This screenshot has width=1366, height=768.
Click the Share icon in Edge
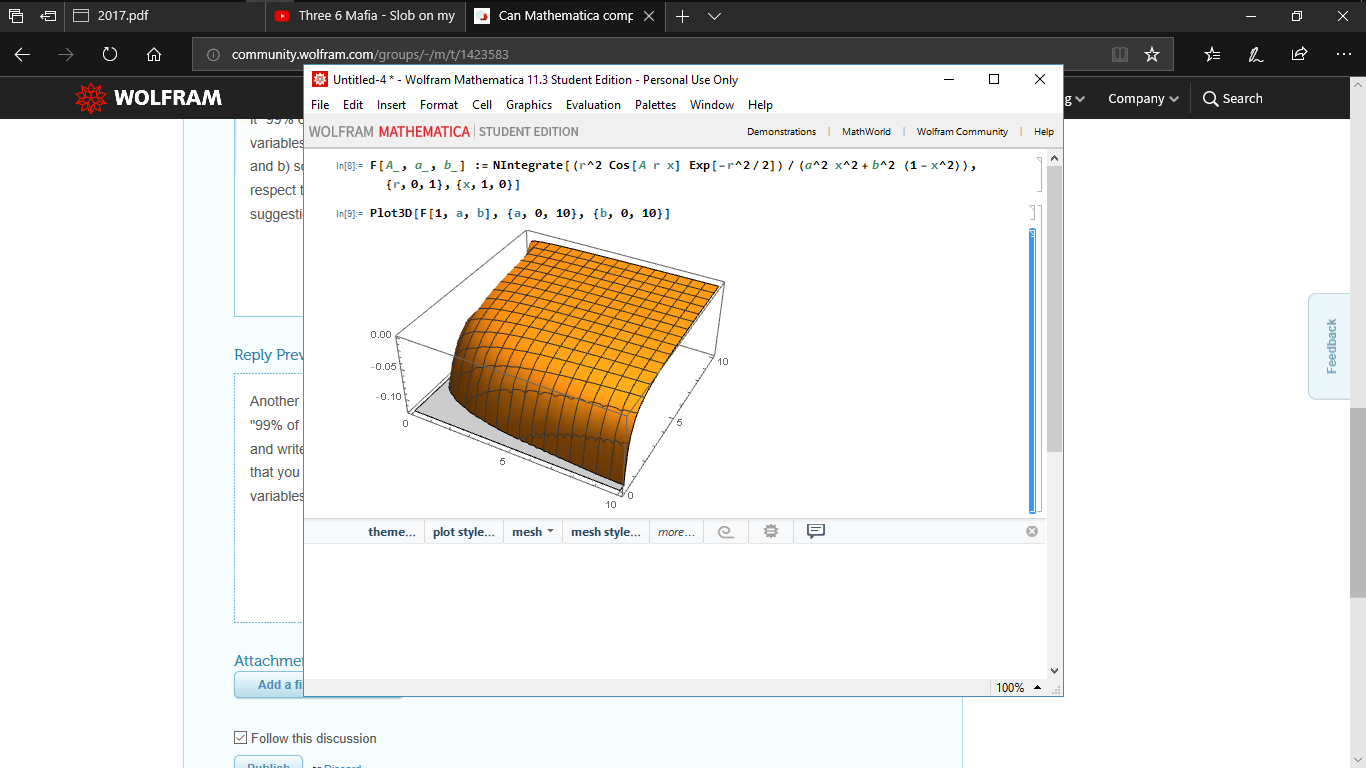click(x=1299, y=54)
